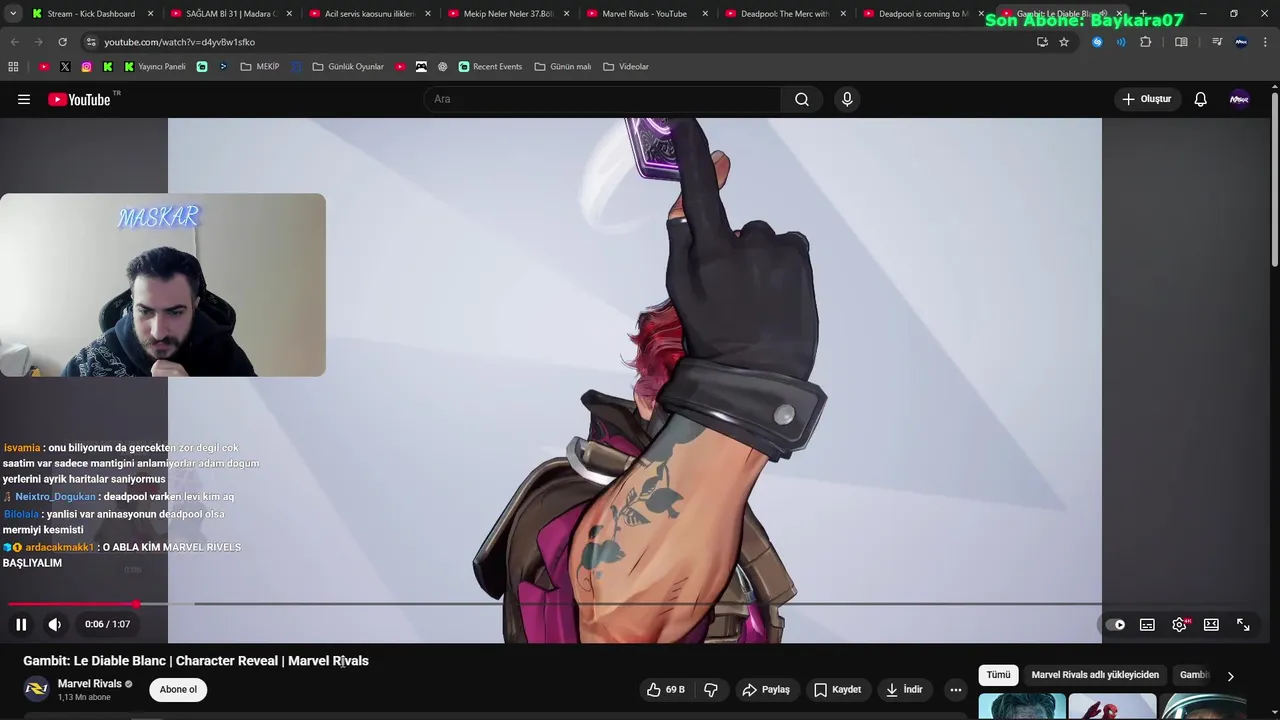
Task: Switch to Acil servis kaosunu tab
Action: pyautogui.click(x=368, y=14)
